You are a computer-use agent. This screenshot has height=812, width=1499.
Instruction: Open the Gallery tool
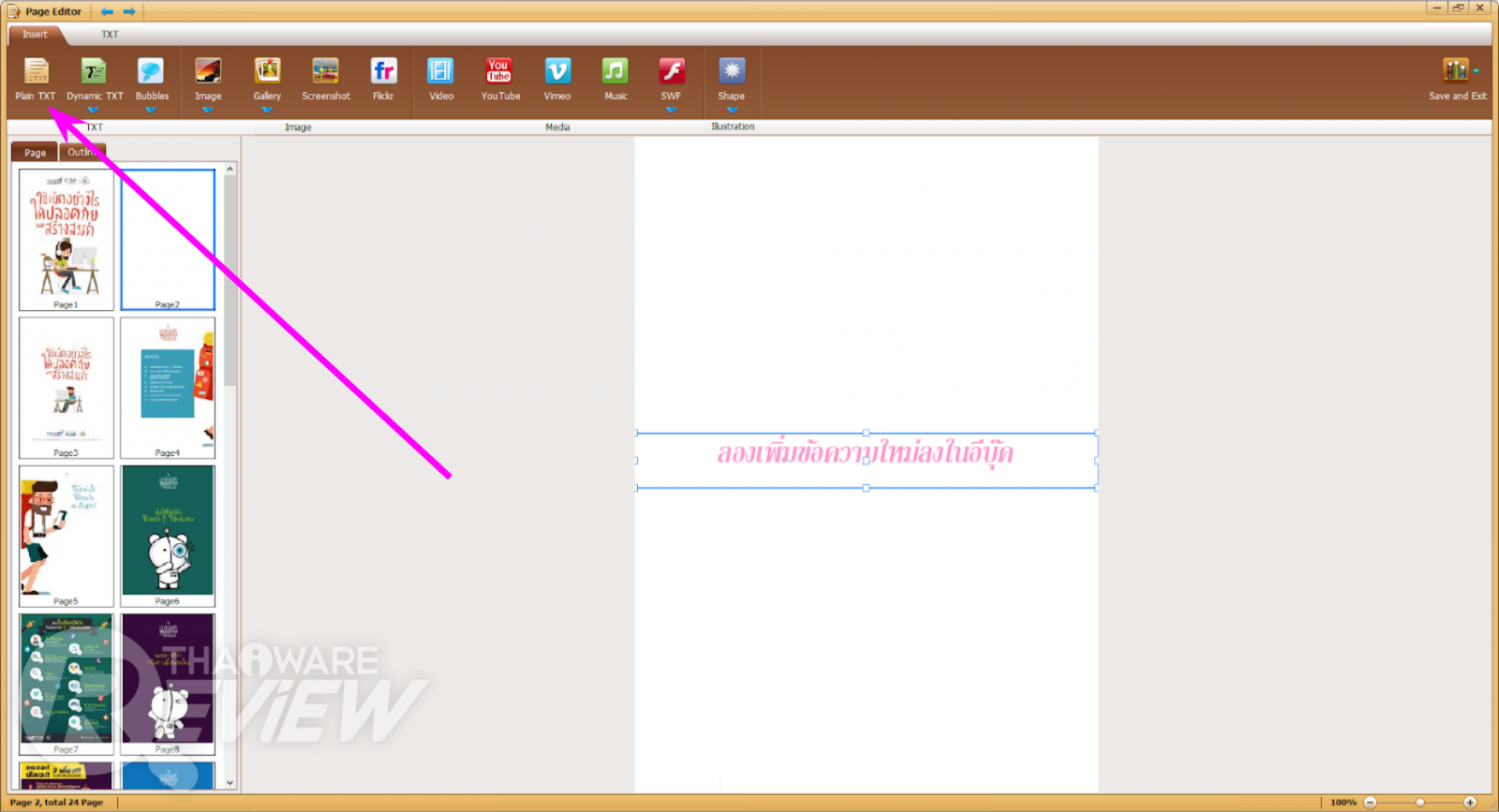tap(267, 79)
